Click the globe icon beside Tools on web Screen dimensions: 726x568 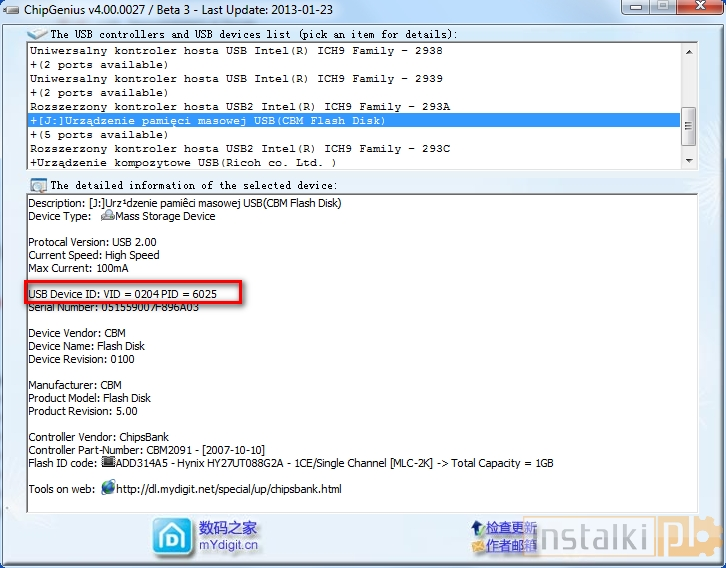click(108, 489)
